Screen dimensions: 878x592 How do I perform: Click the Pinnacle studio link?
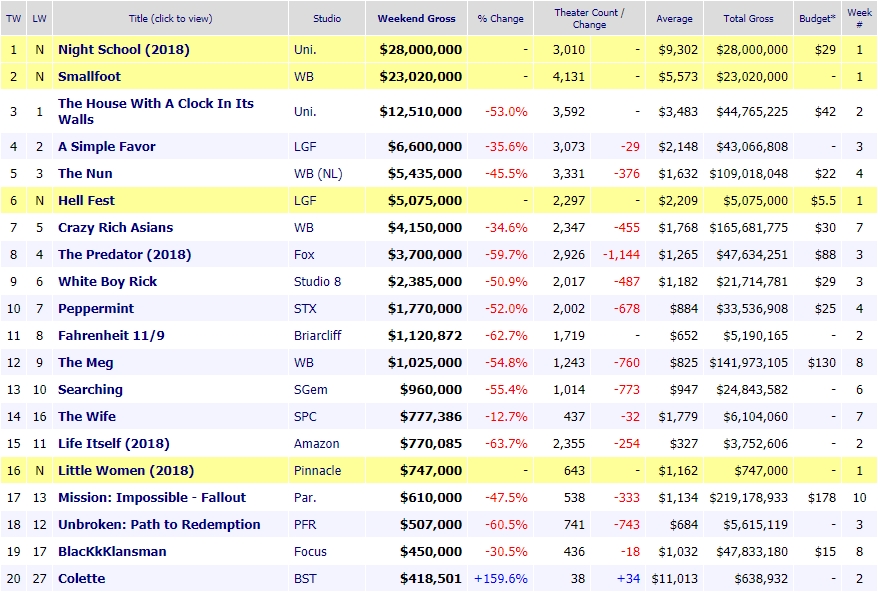pyautogui.click(x=317, y=470)
